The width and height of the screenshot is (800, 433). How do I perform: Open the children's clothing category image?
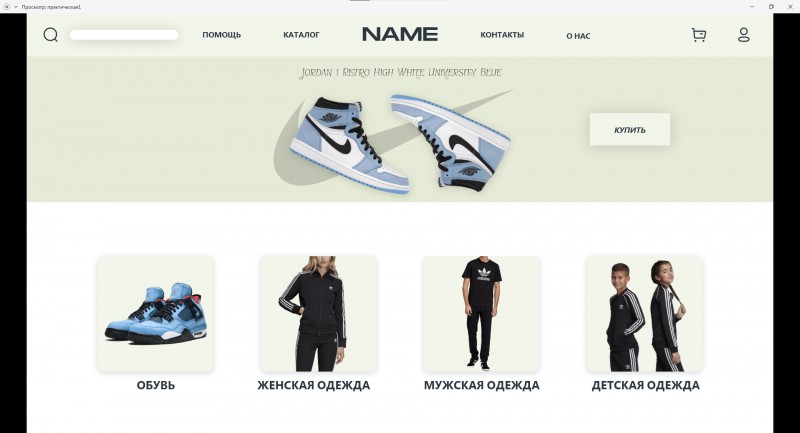pyautogui.click(x=644, y=314)
